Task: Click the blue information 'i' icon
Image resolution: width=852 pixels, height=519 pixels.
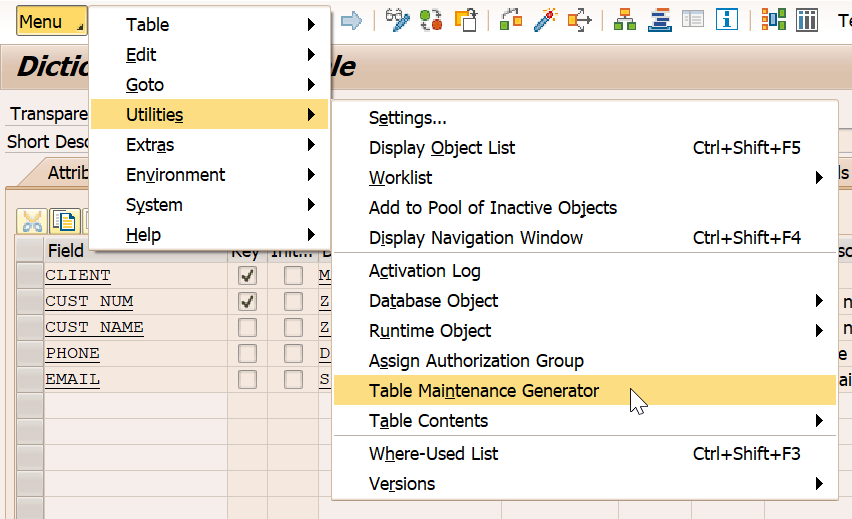Action: pos(726,21)
